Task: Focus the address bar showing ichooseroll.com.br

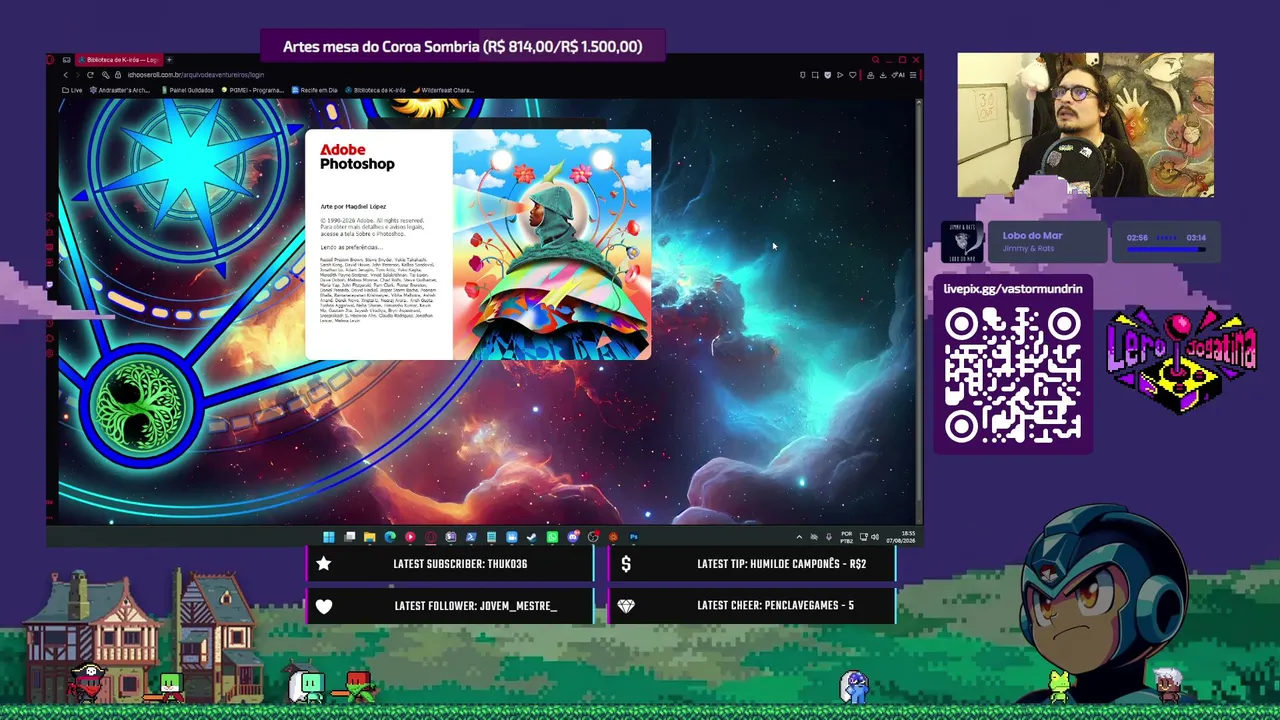Action: 195,75
